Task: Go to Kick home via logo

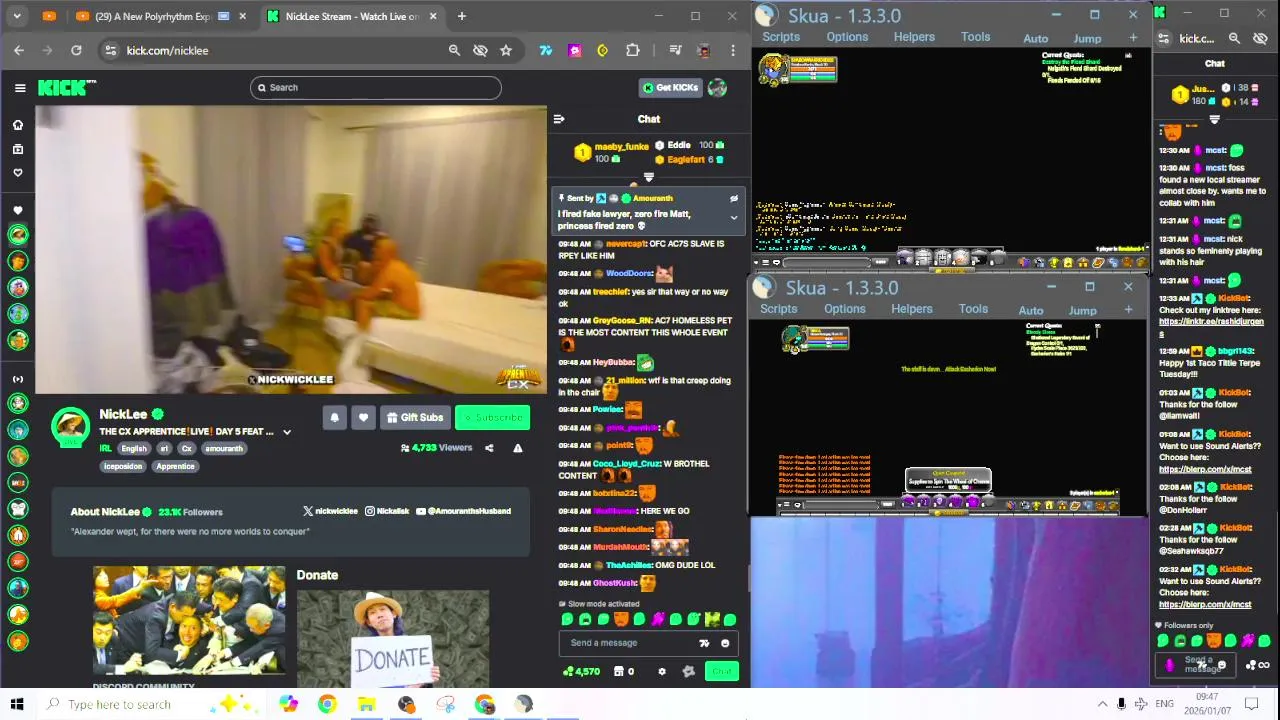Action: [x=66, y=88]
